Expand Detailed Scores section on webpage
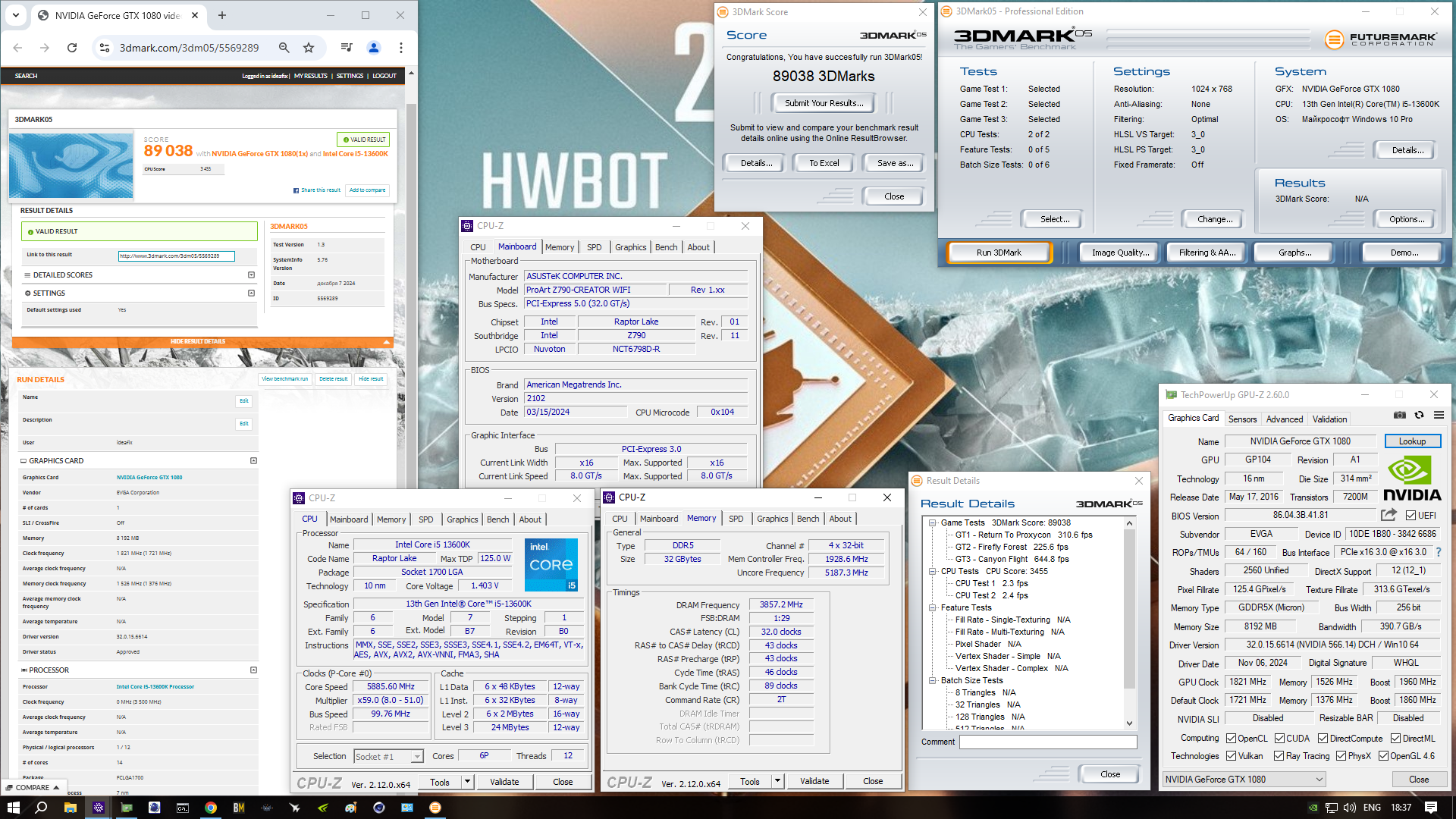 click(251, 275)
